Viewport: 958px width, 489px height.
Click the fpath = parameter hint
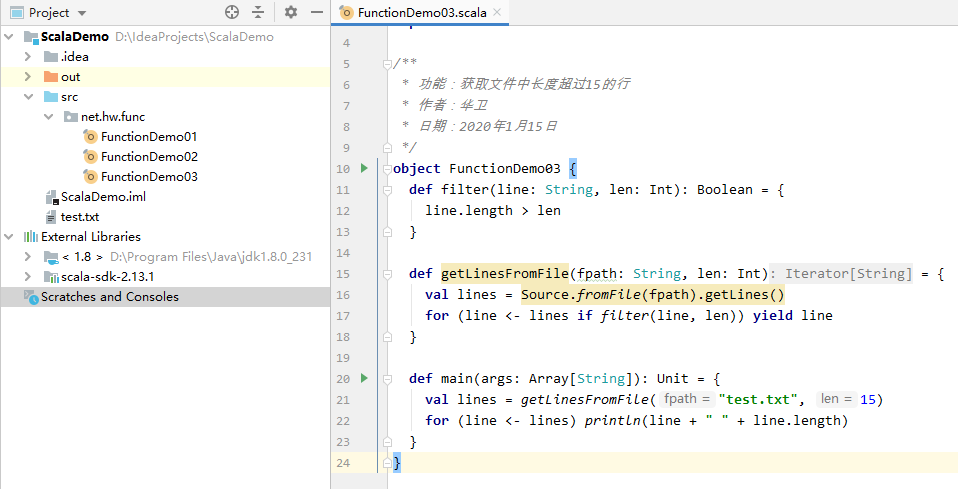[687, 400]
